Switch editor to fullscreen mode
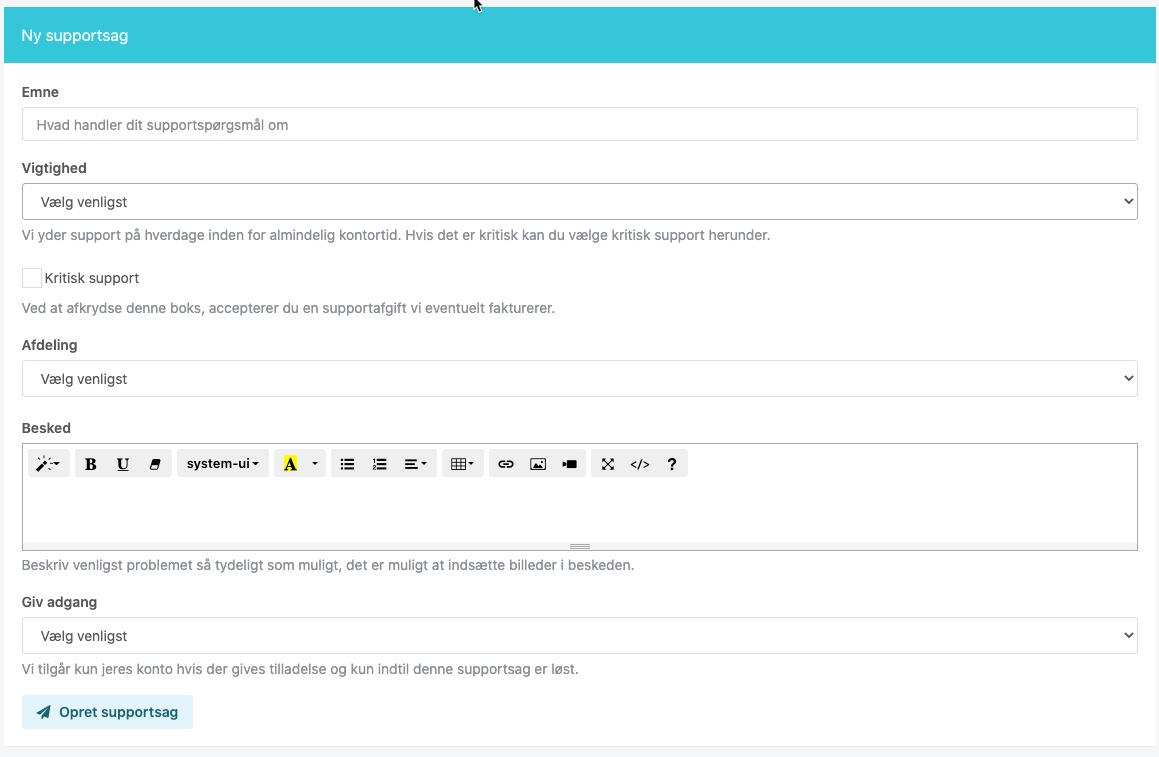The image size is (1159, 757). click(x=608, y=464)
